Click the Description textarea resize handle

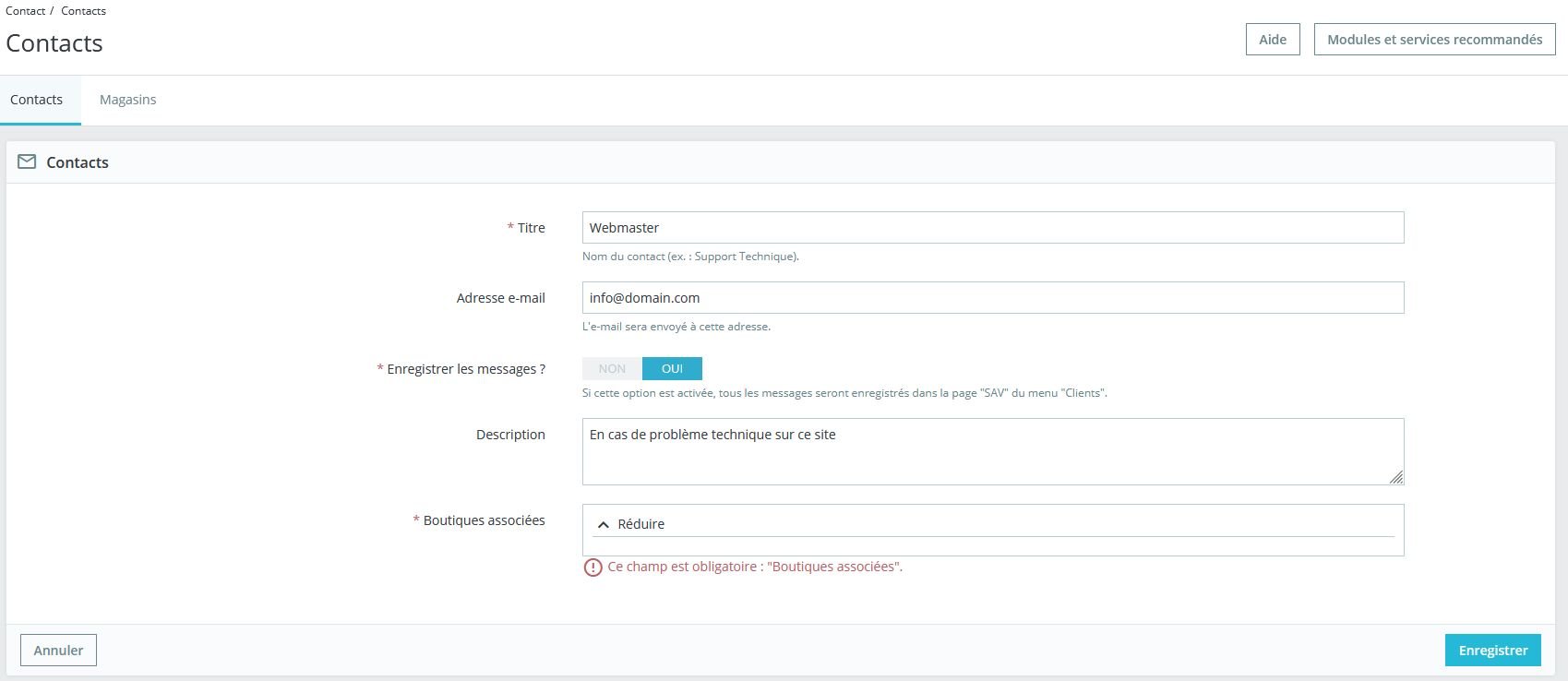[x=1395, y=477]
